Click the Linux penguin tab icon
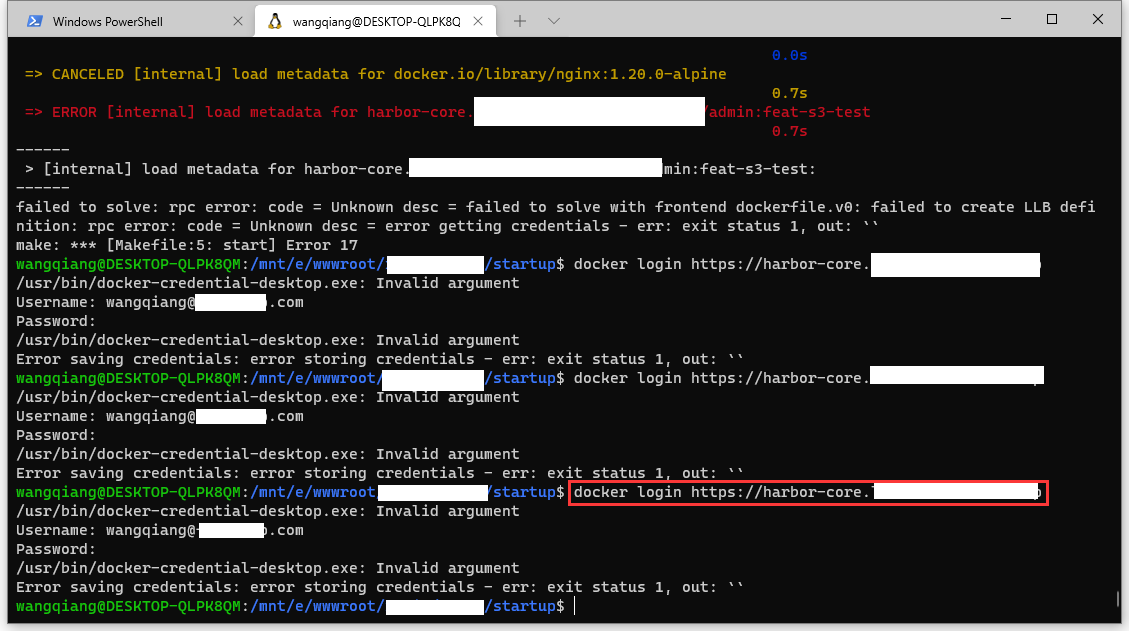This screenshot has height=631, width=1129. (x=274, y=22)
